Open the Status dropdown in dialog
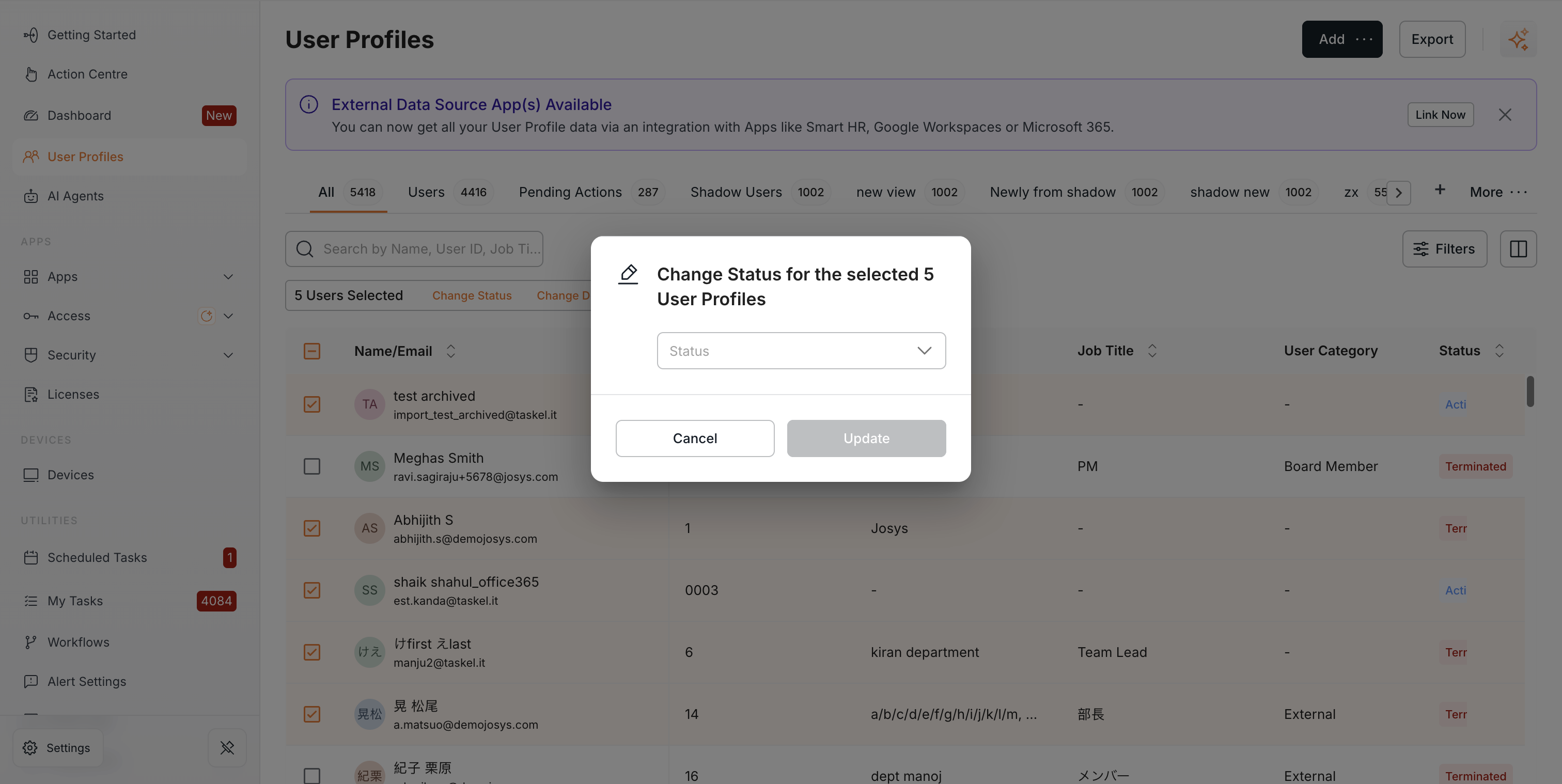1562x784 pixels. pos(801,351)
